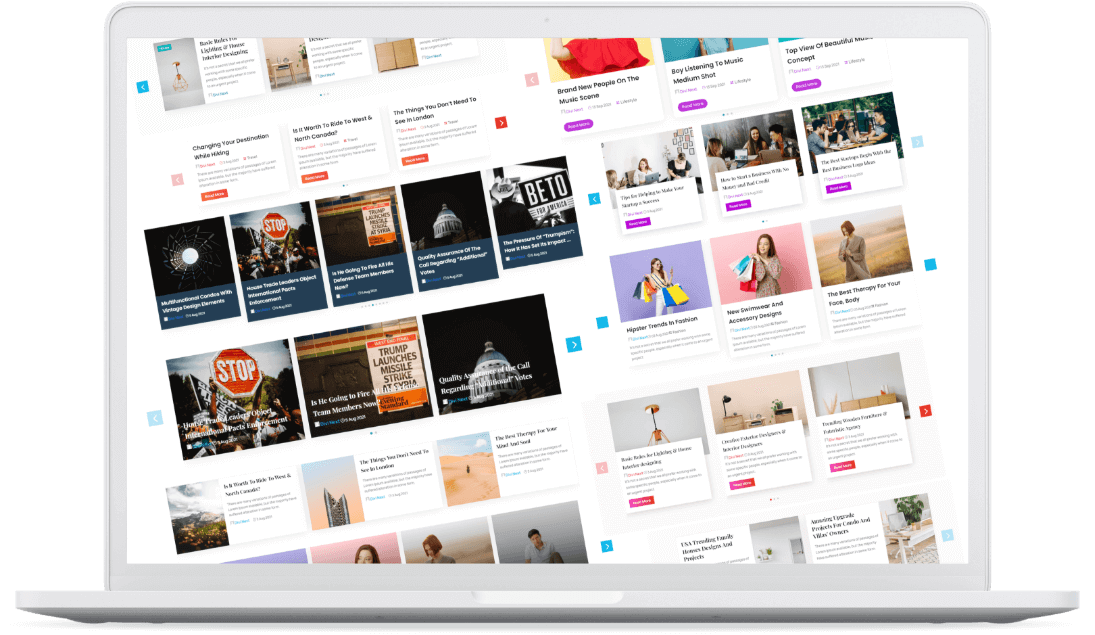Click red Read More under Is It Worth To Ride
This screenshot has width=1095, height=635.
(314, 177)
